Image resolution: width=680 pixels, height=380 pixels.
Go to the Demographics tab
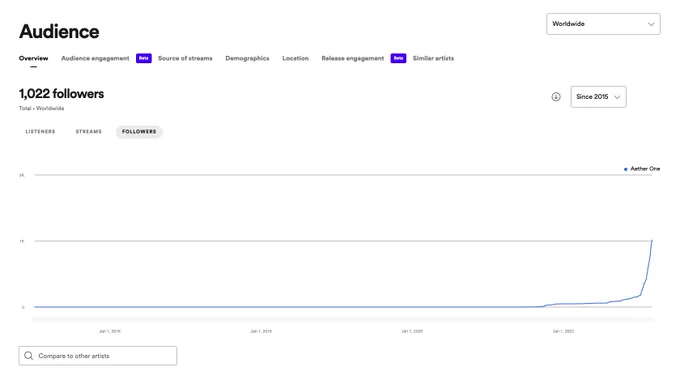coord(247,58)
